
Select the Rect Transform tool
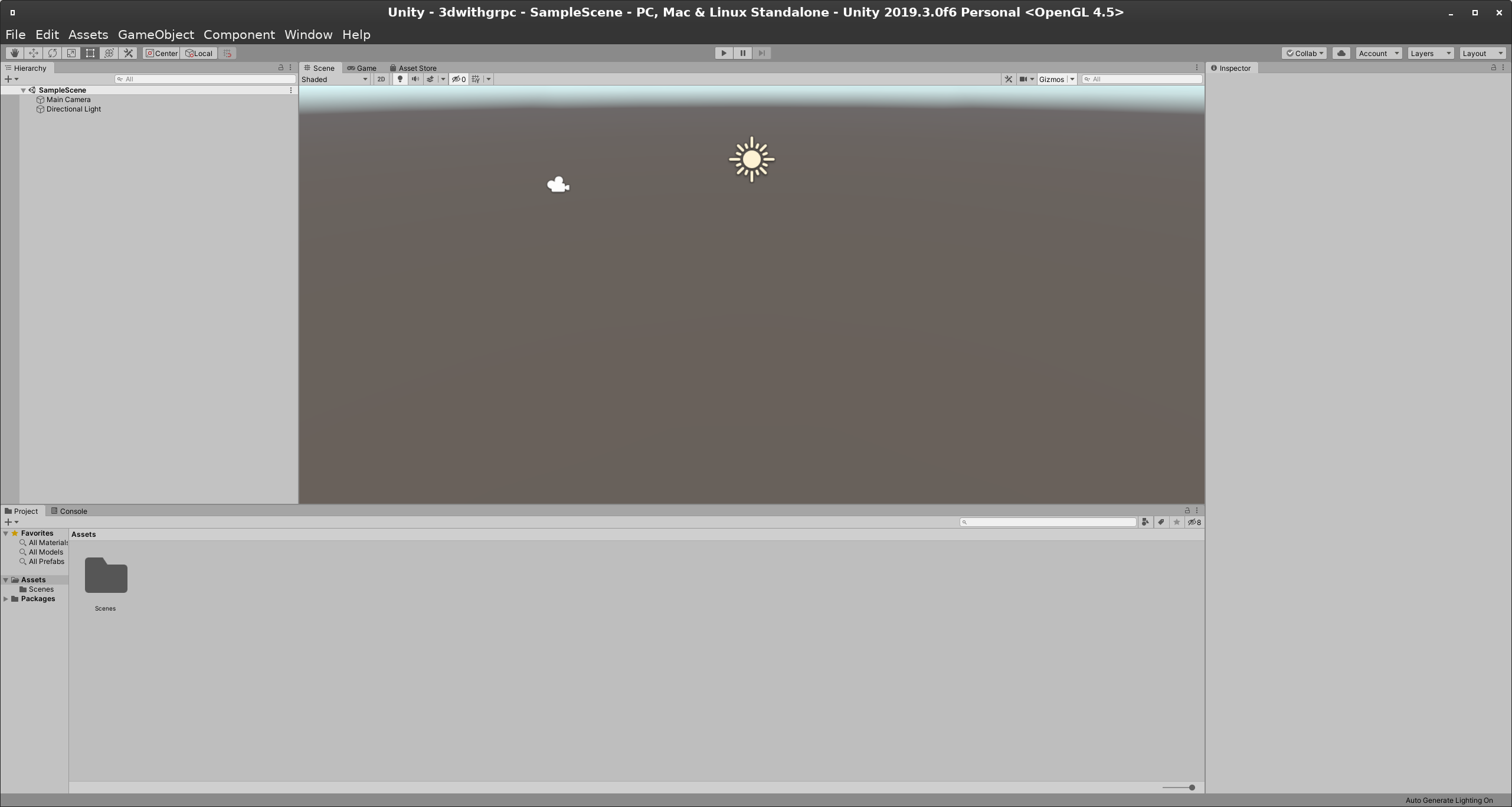coord(90,53)
